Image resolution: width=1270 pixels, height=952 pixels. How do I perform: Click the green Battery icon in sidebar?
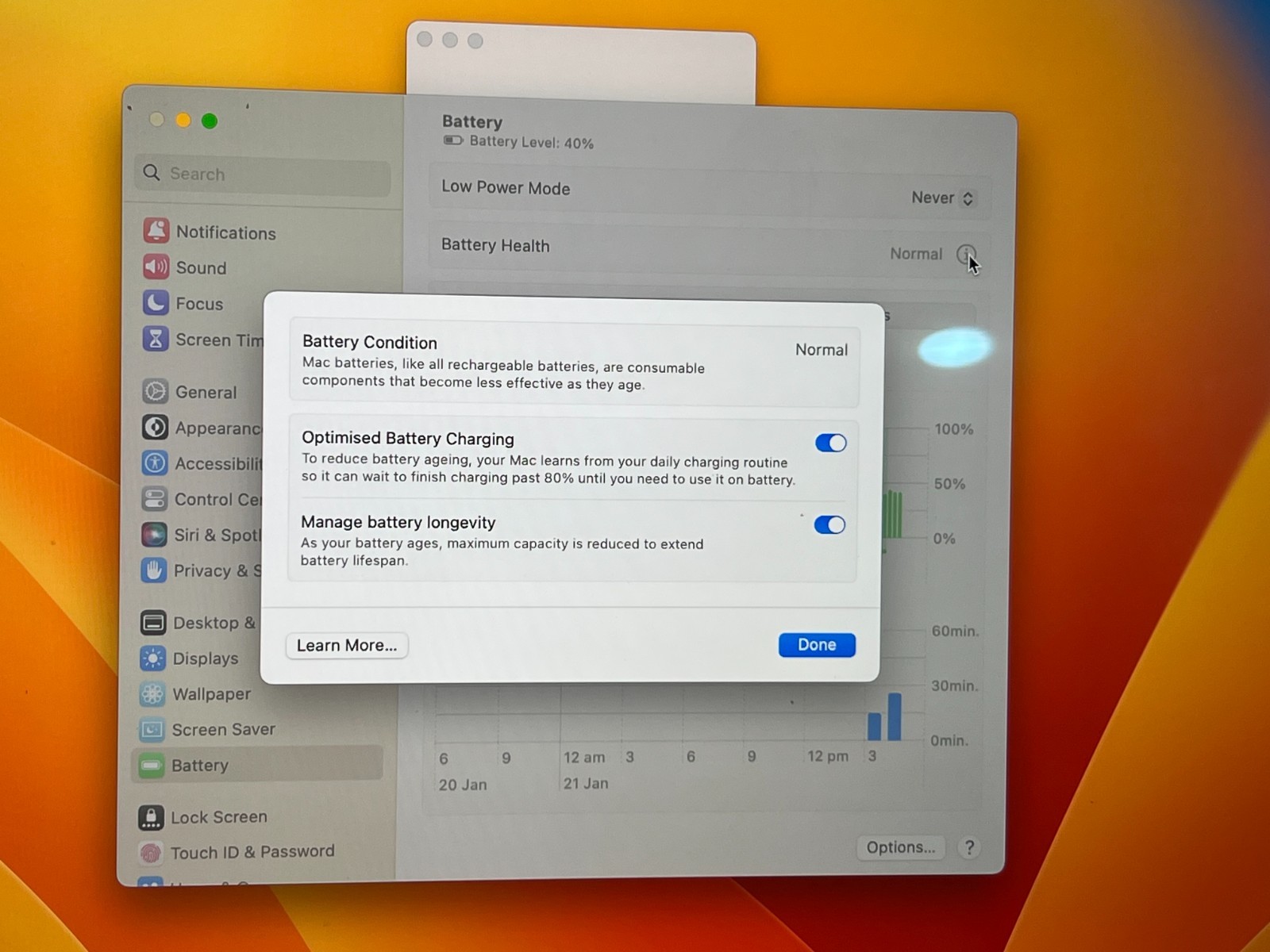(151, 765)
